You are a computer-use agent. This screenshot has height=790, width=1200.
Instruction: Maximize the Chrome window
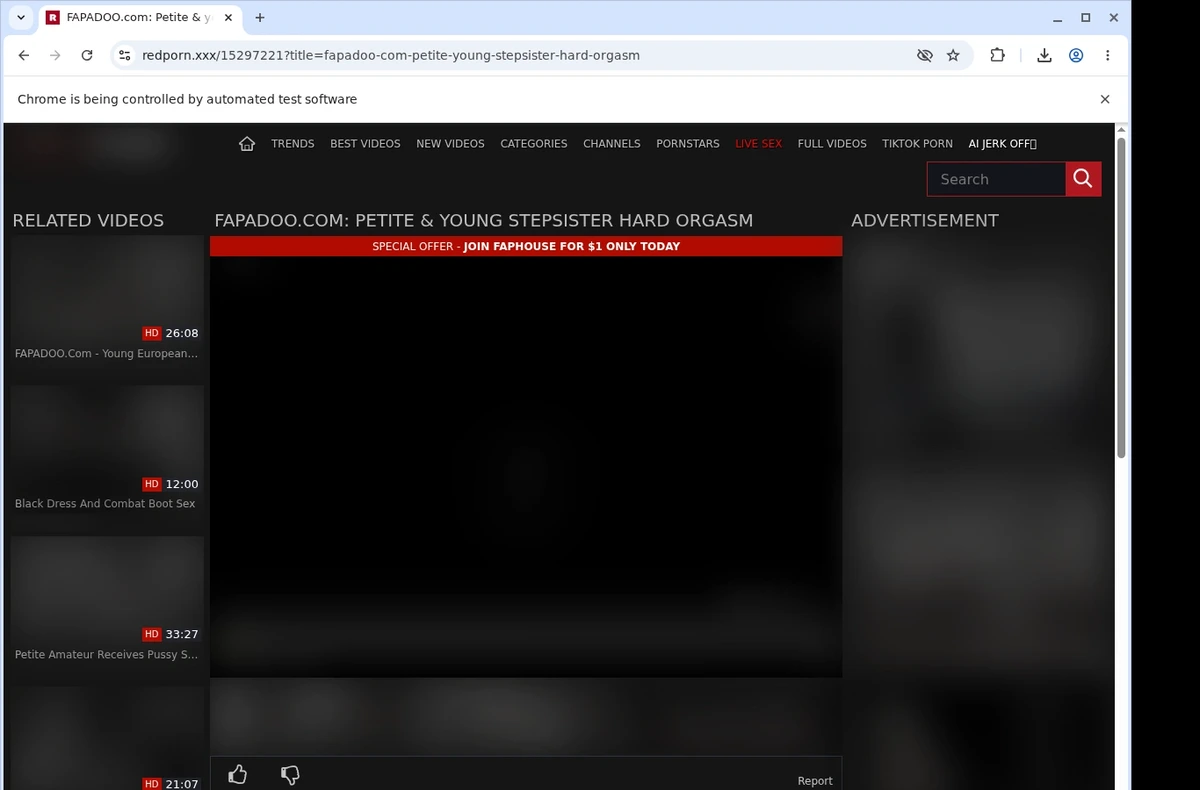pos(1086,17)
